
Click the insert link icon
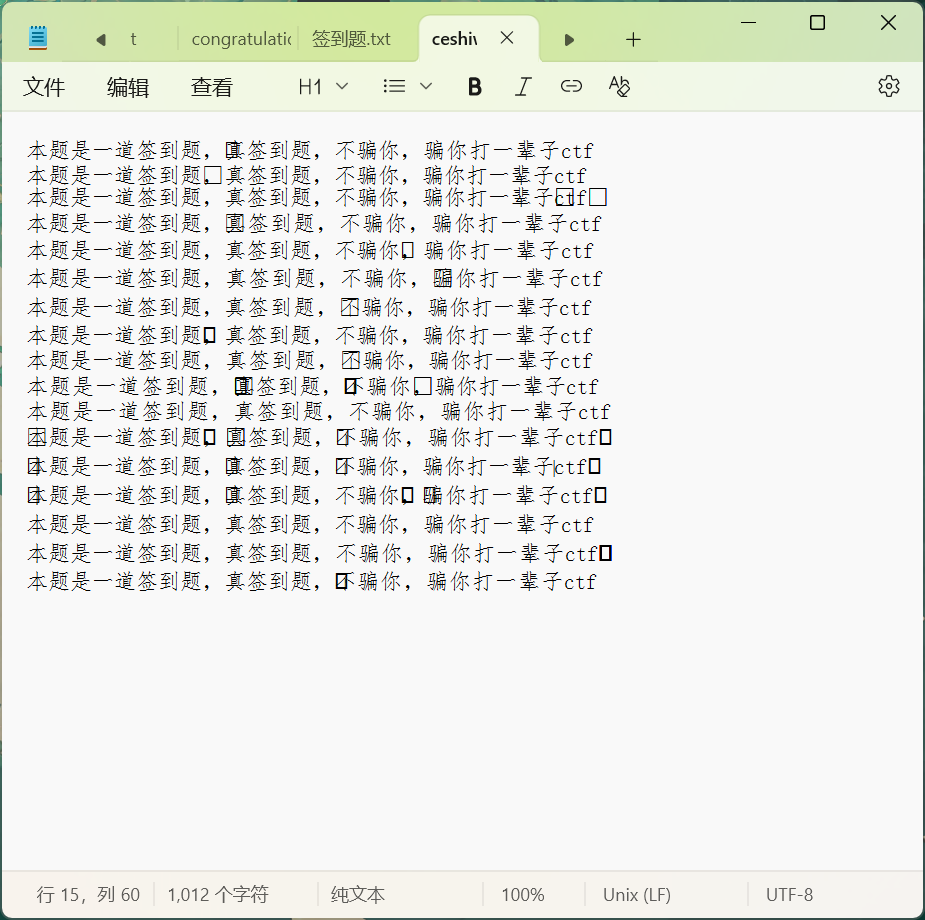point(571,87)
